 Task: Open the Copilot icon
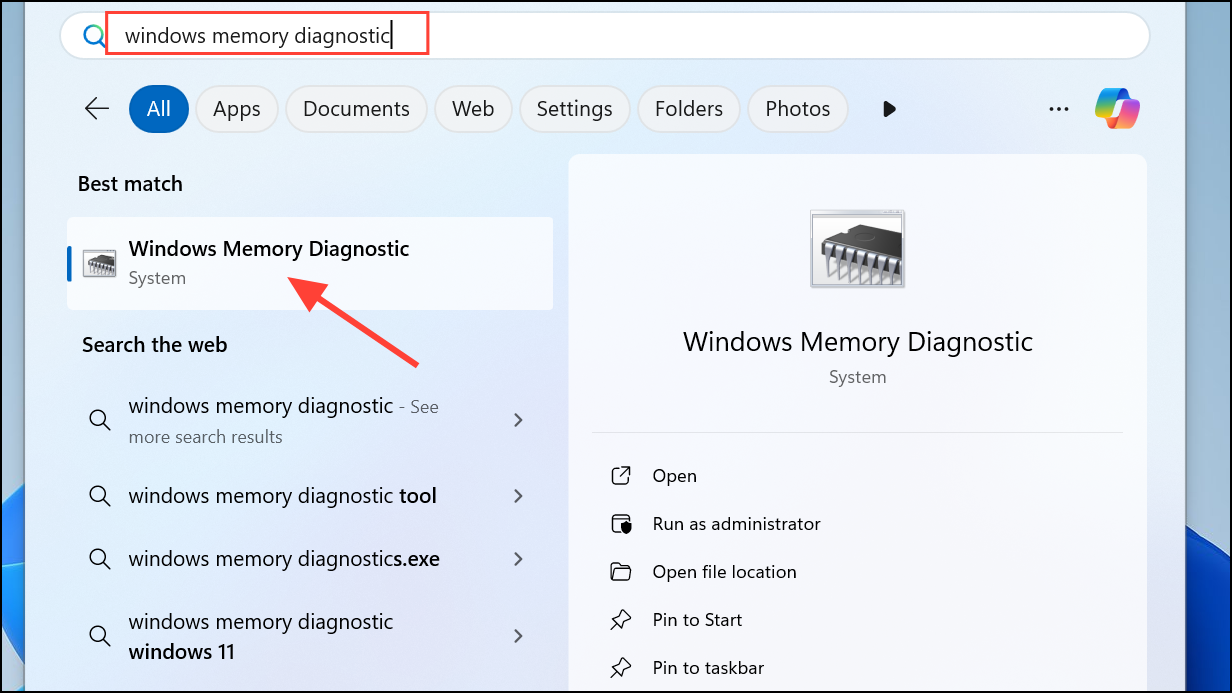(1118, 109)
